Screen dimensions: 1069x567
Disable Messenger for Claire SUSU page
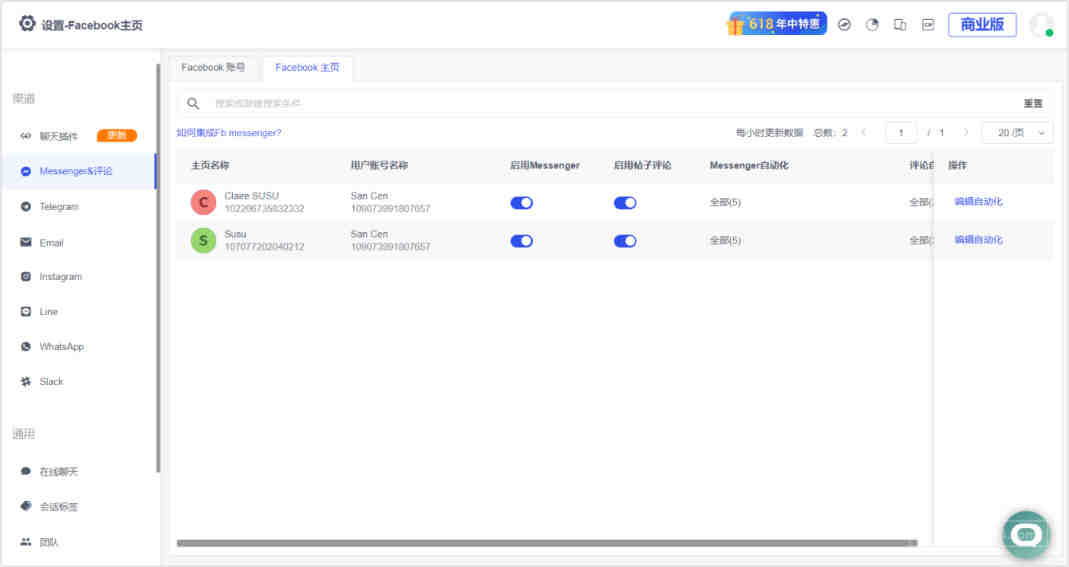(522, 203)
